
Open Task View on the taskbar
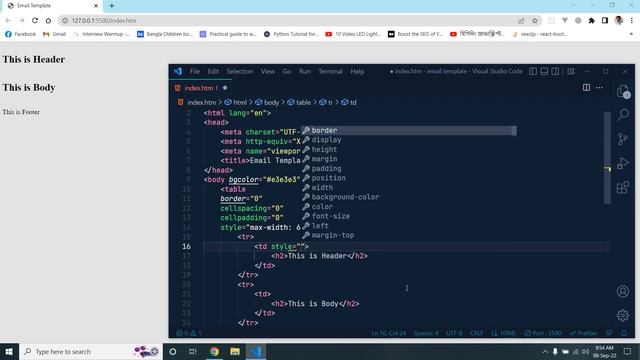pos(193,351)
